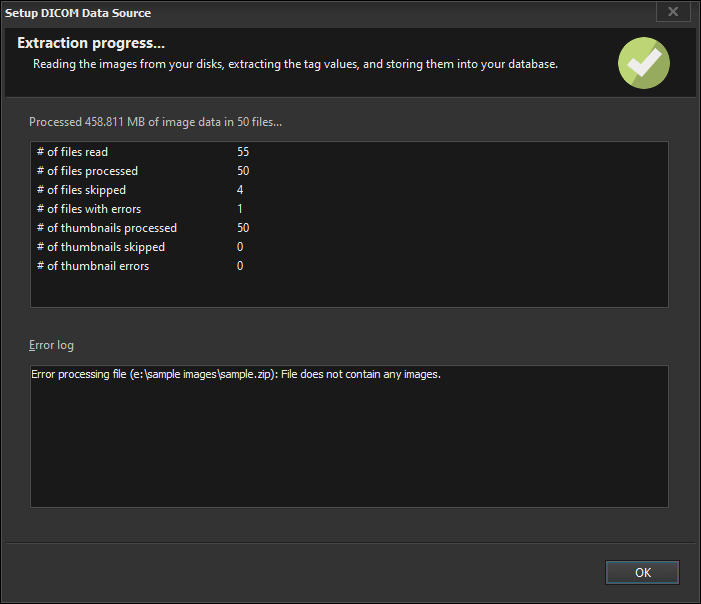Click the green checkmark completion icon
This screenshot has width=701, height=604.
644,62
